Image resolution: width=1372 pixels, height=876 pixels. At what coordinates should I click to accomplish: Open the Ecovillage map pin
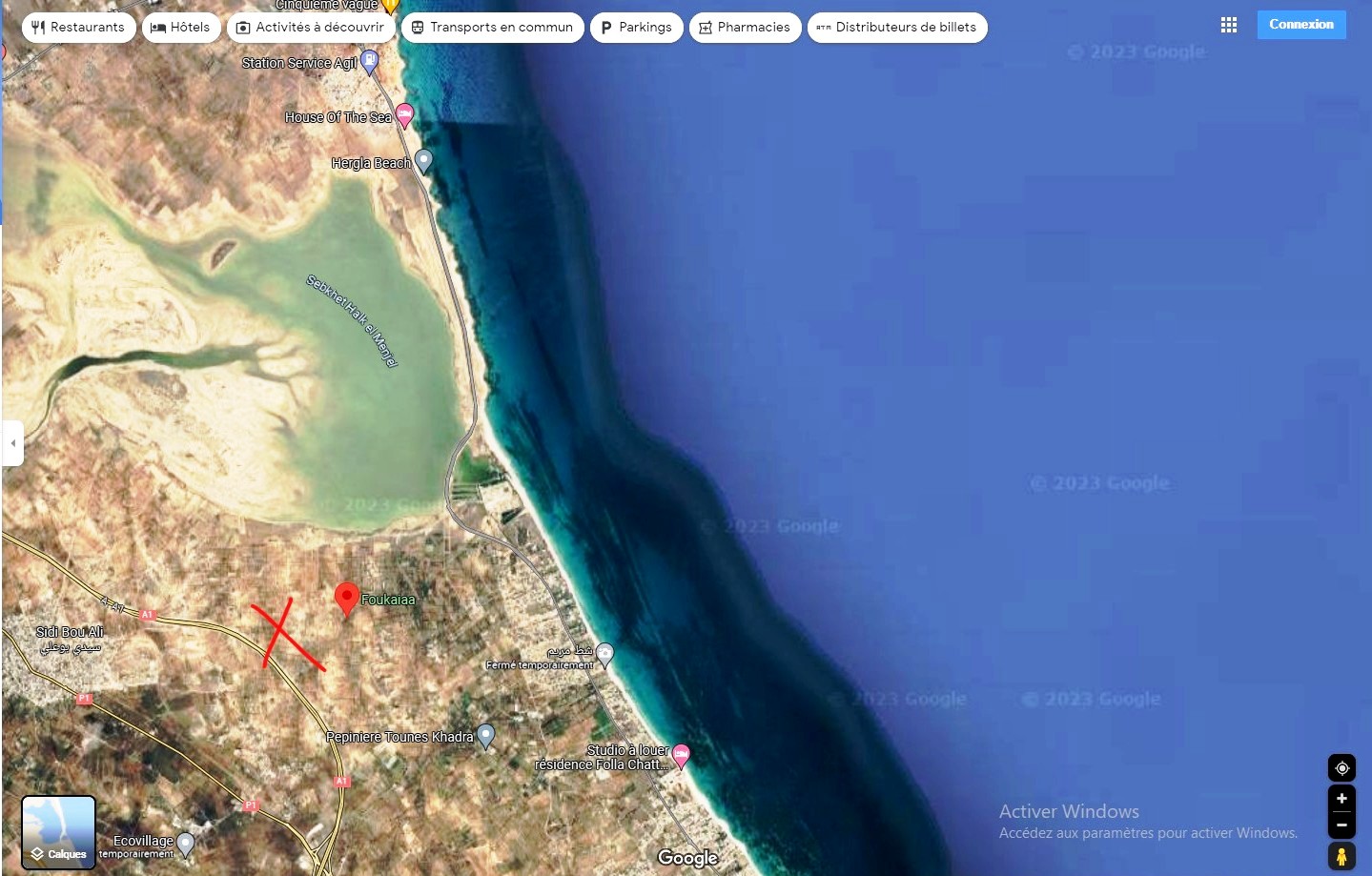click(x=186, y=843)
